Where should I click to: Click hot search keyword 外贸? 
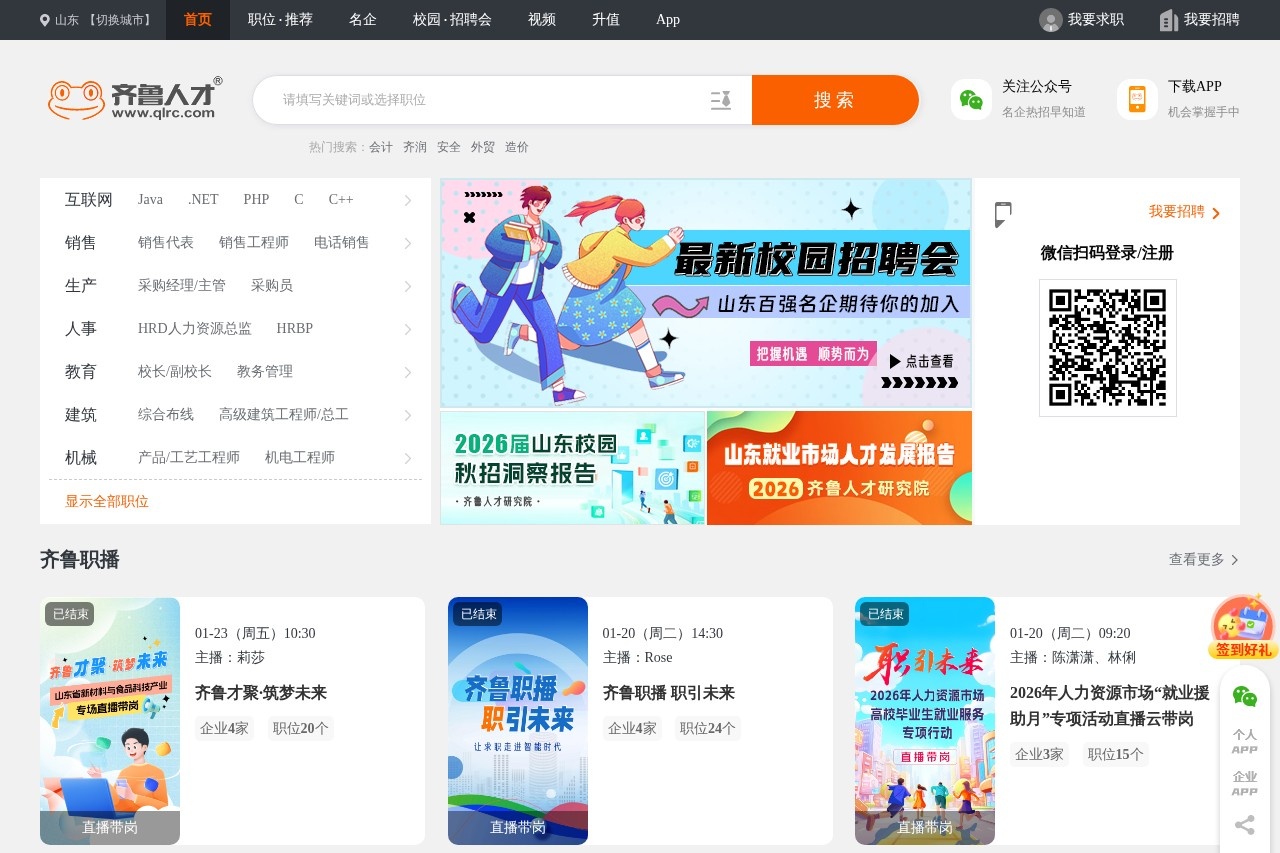(483, 147)
